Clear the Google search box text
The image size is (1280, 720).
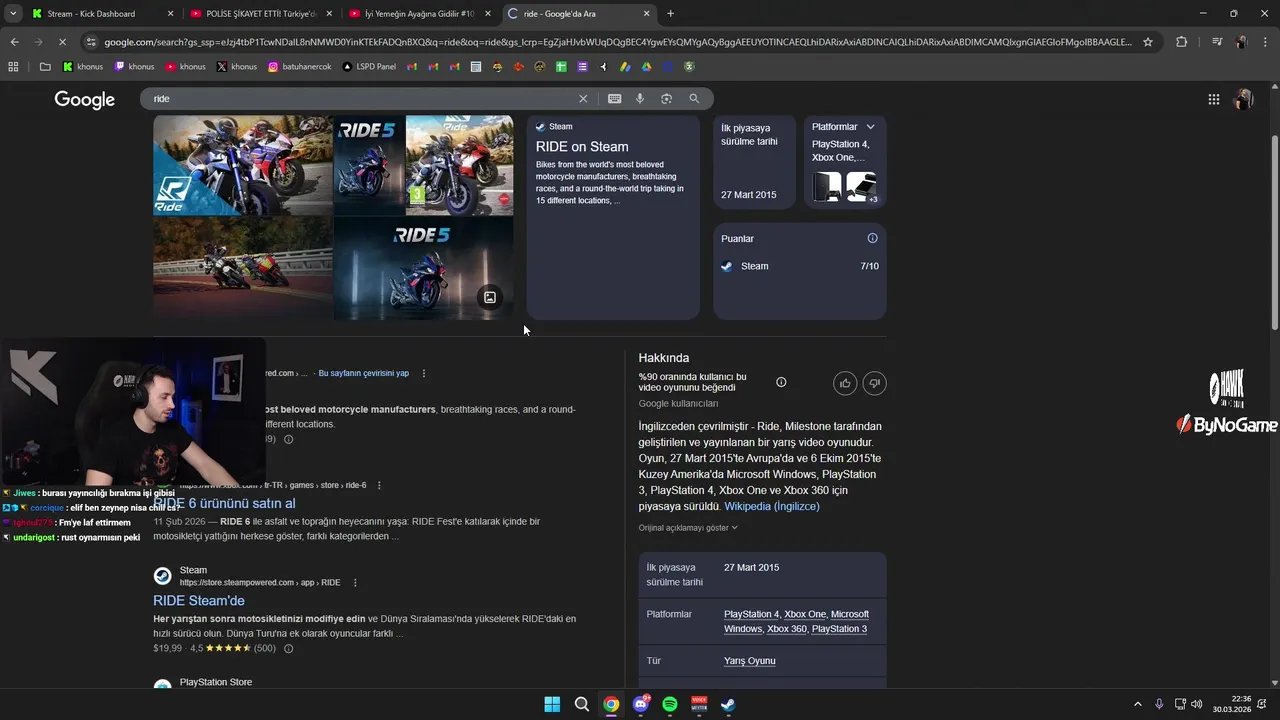coord(583,99)
